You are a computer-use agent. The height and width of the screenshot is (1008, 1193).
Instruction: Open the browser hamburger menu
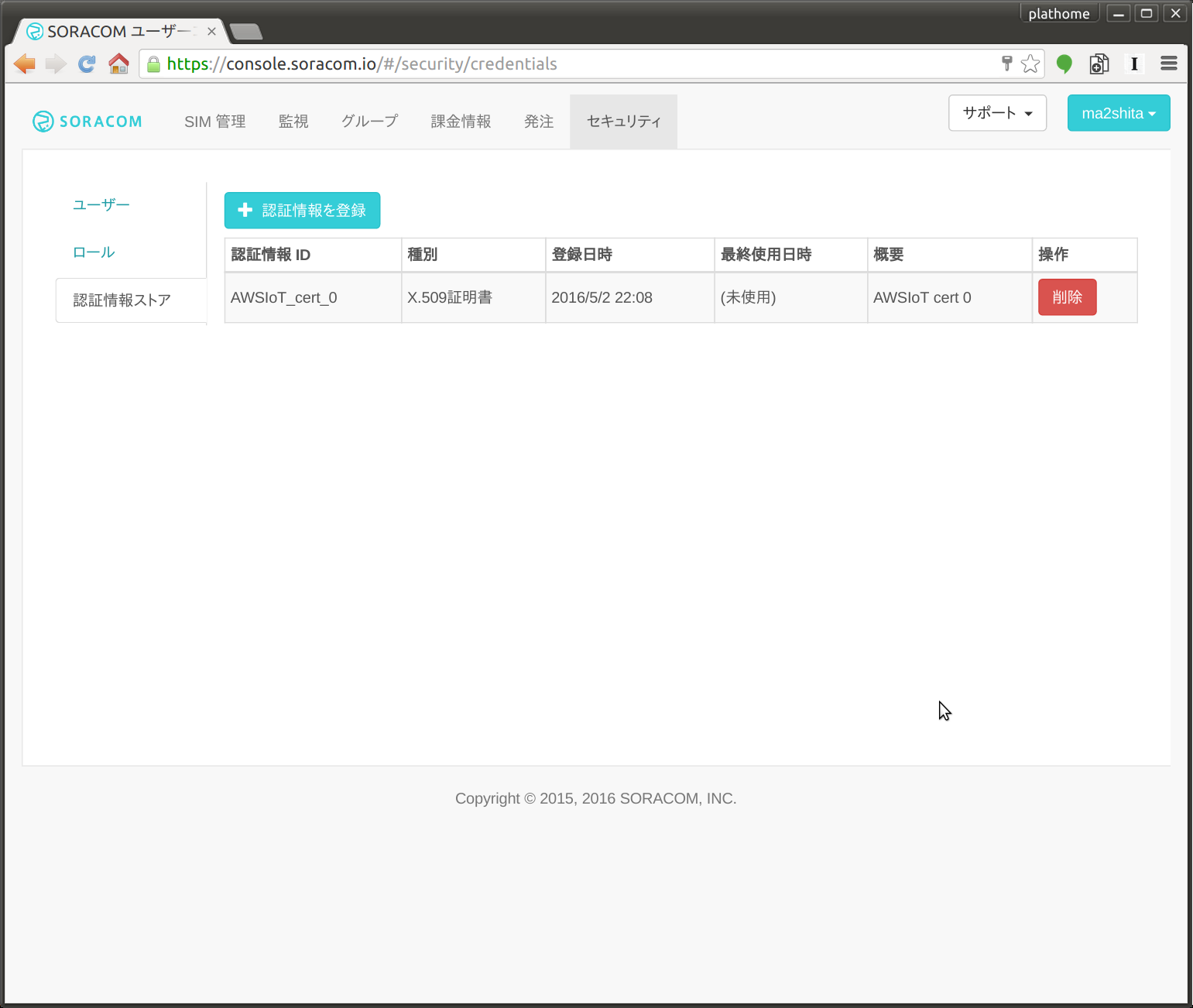1169,63
